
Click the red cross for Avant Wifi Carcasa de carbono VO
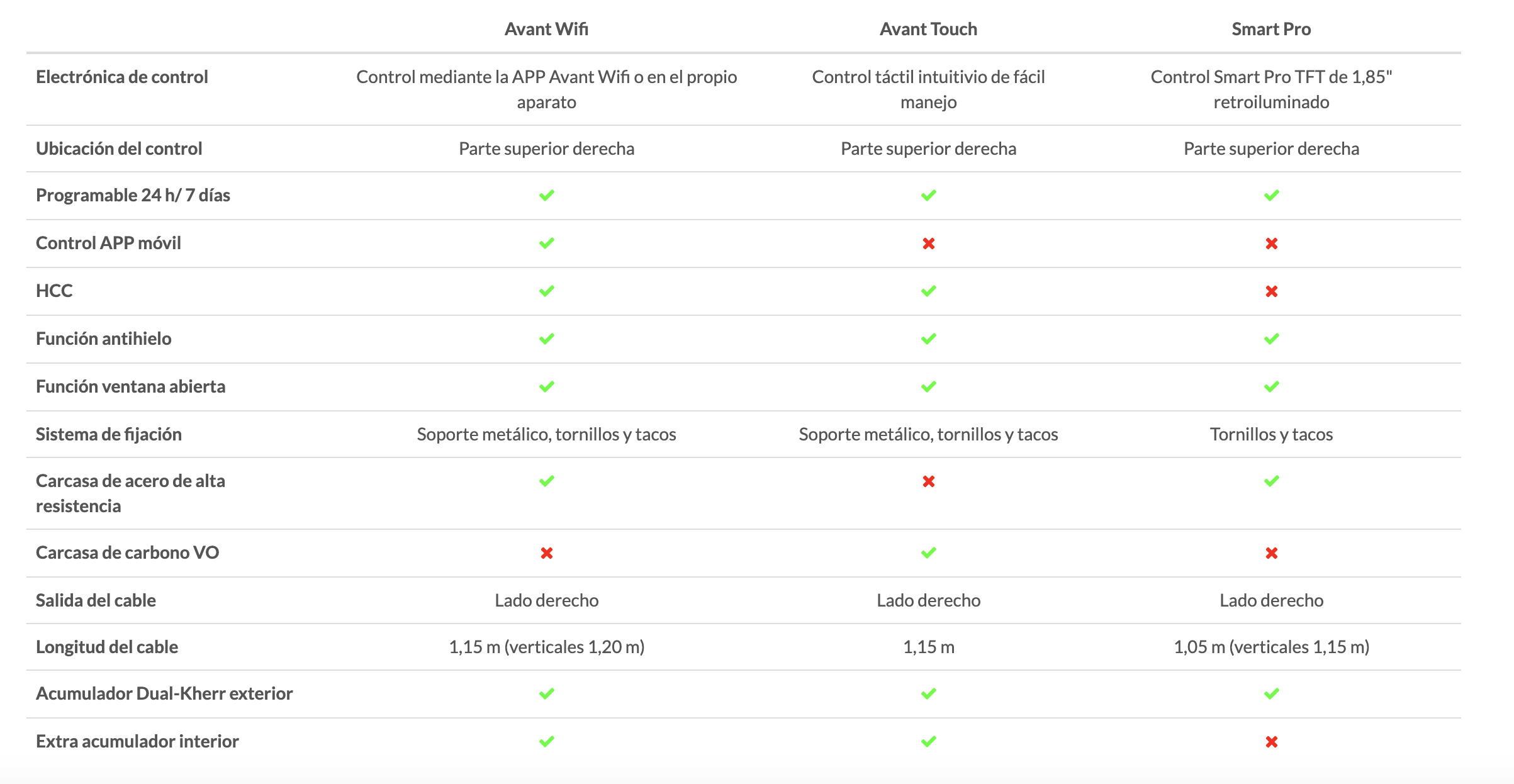(x=547, y=553)
